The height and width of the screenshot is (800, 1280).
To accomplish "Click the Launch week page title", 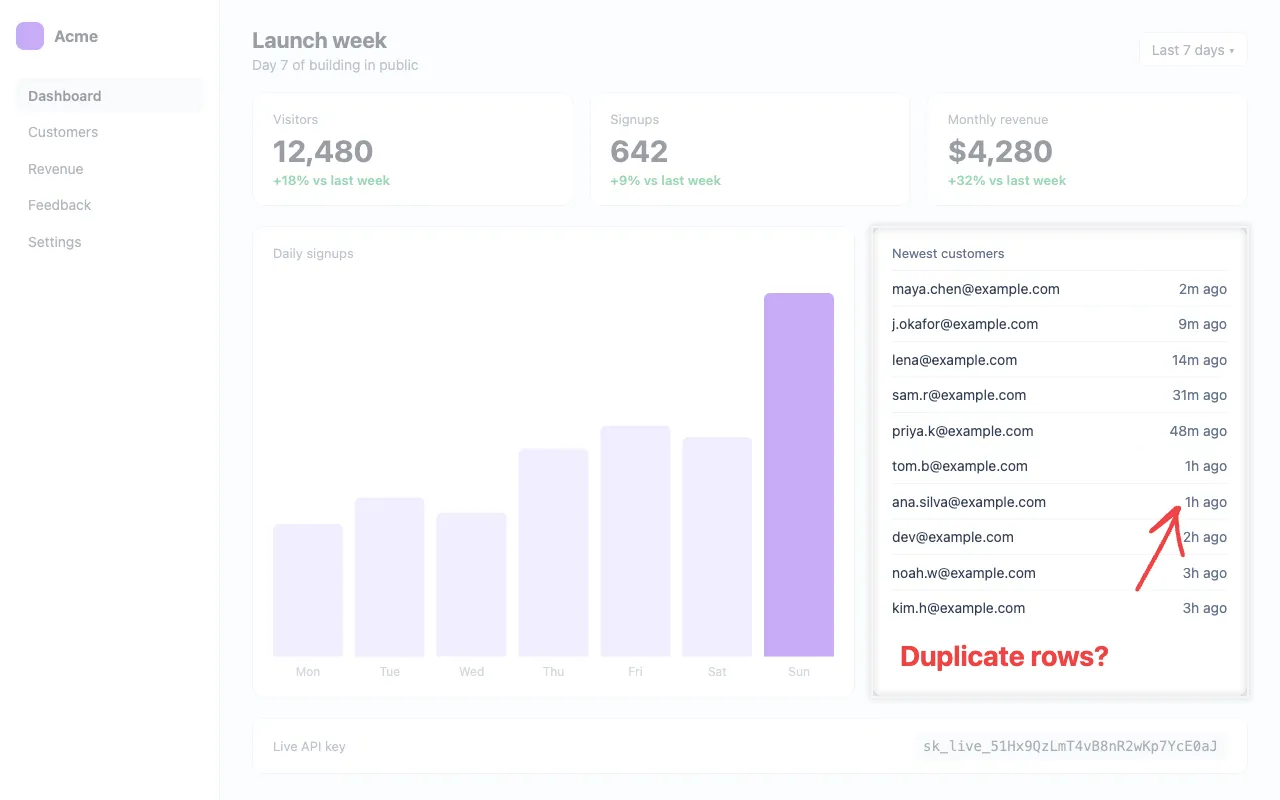I will click(x=320, y=41).
